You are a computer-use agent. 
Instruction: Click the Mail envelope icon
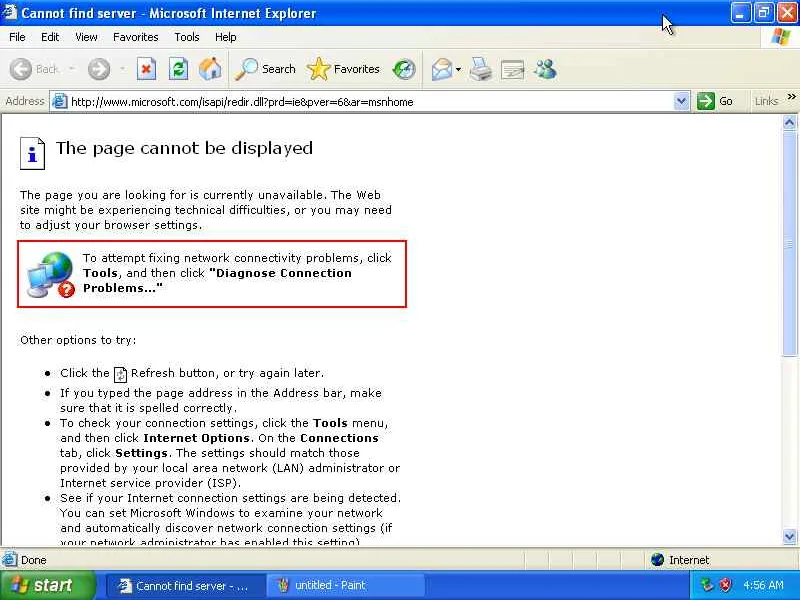[442, 69]
